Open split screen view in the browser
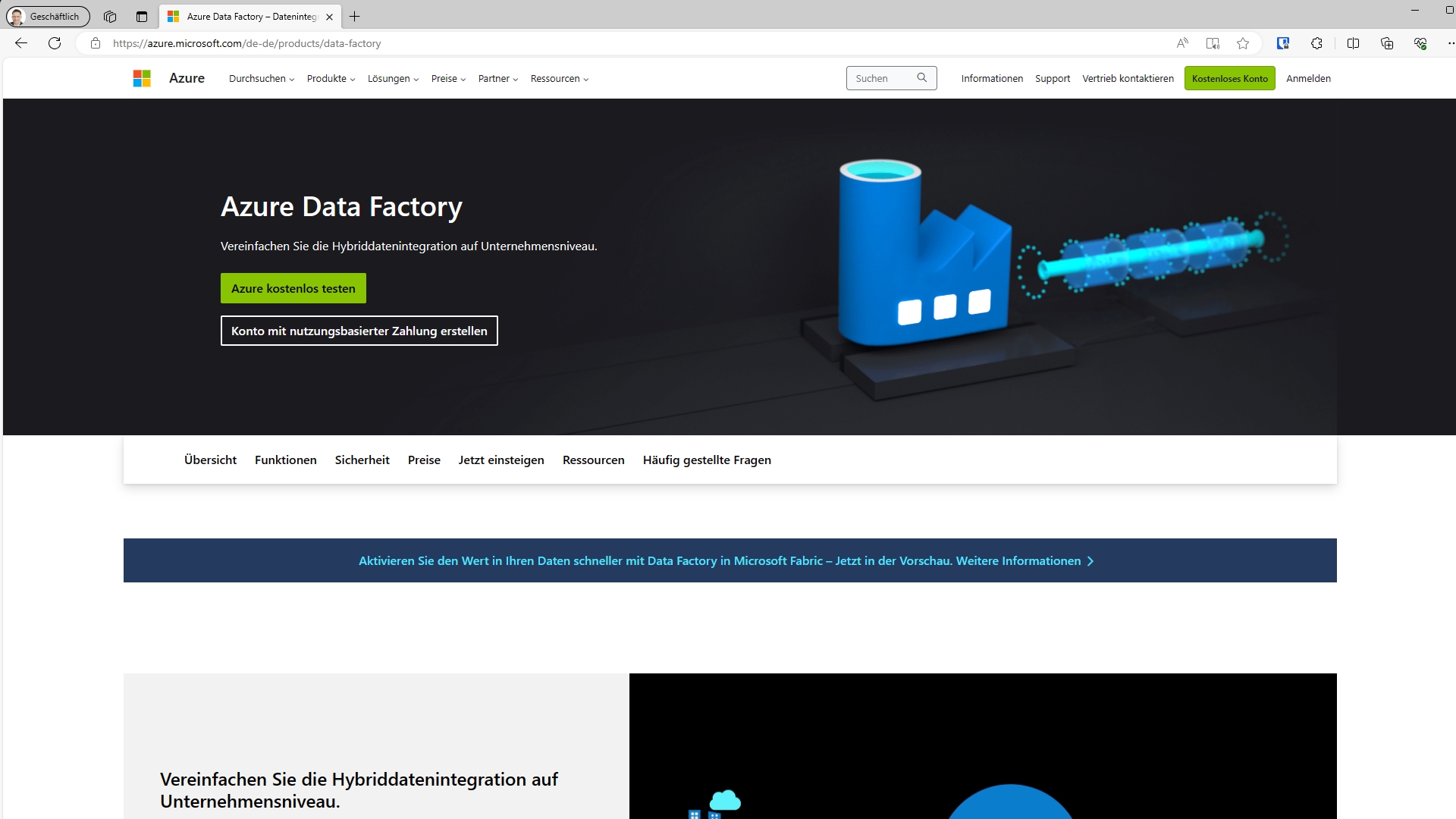Viewport: 1456px width, 819px height. coord(1353,43)
